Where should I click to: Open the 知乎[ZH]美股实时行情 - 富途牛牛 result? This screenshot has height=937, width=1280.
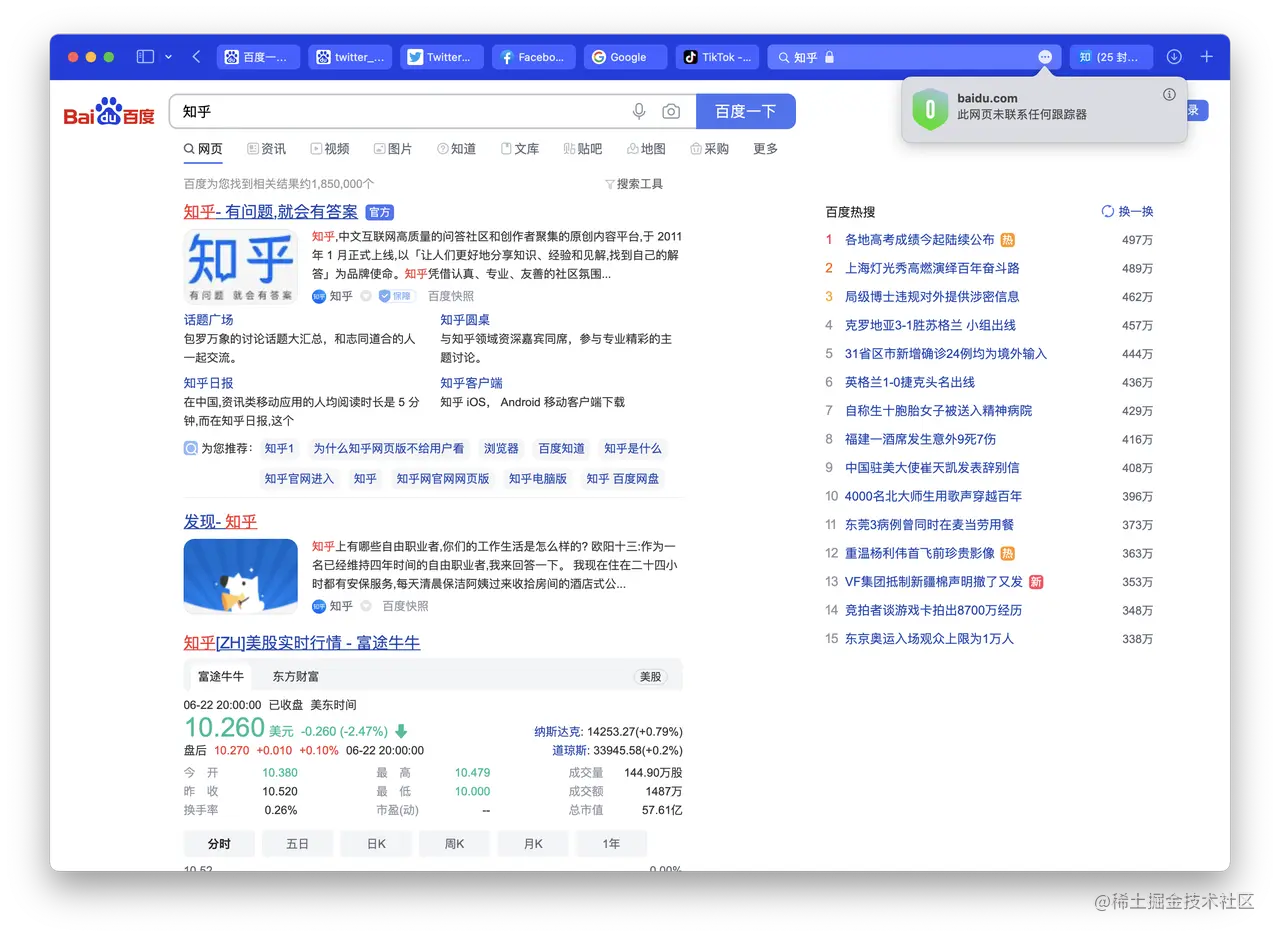pos(302,642)
